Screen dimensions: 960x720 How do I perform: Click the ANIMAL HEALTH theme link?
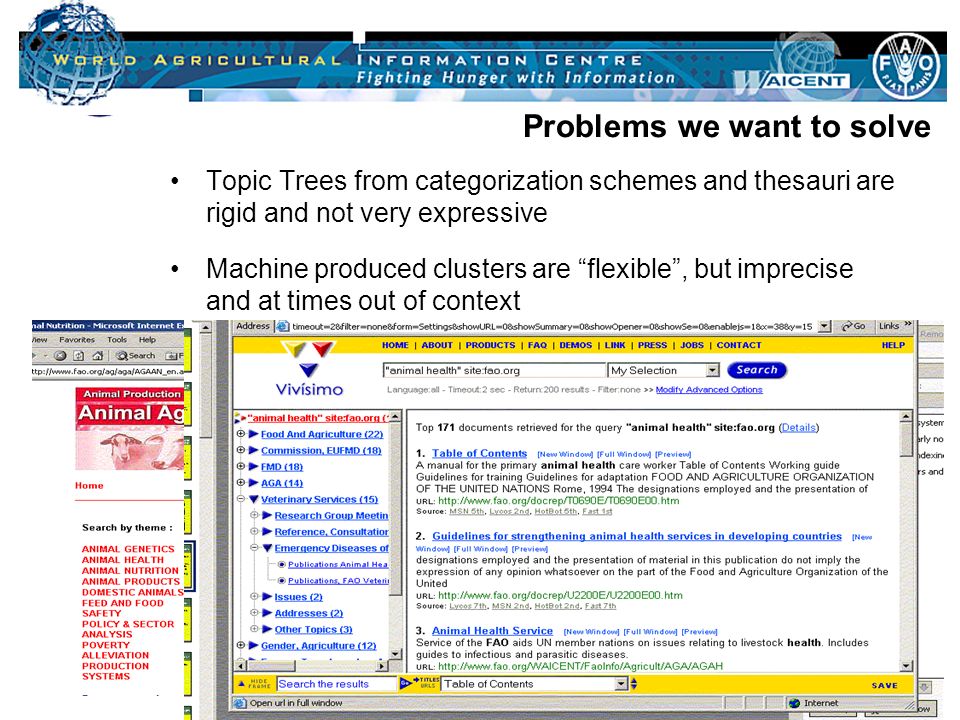point(123,560)
